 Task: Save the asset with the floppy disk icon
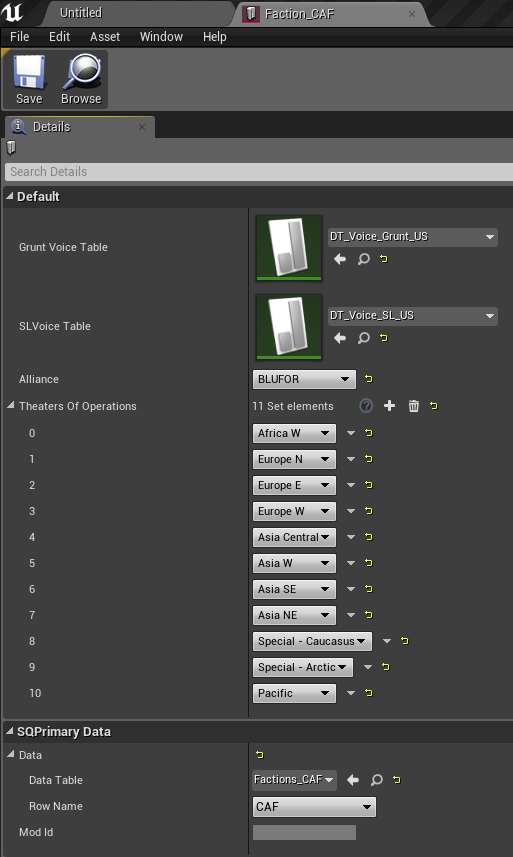coord(28,80)
